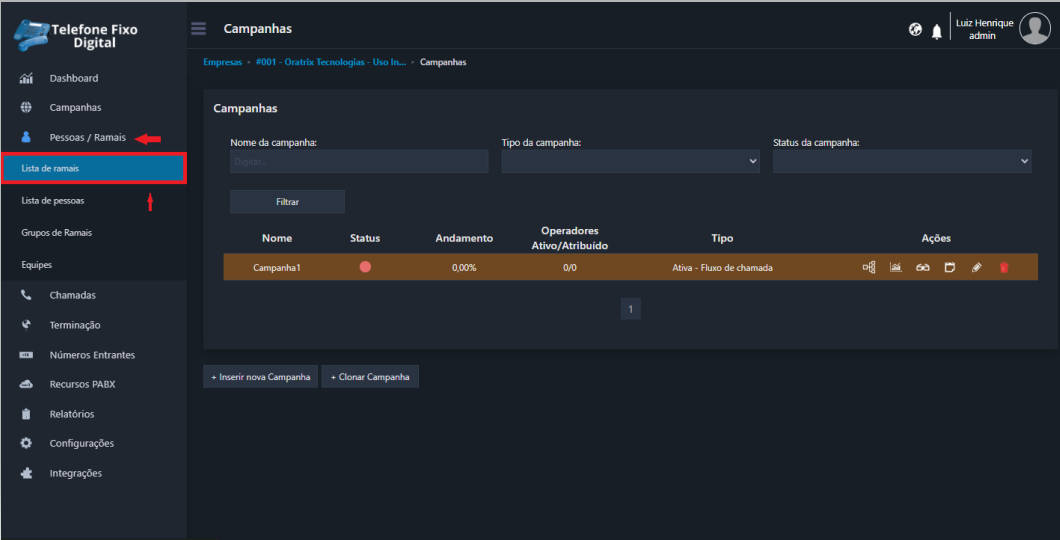1060x540 pixels.
Task: Open the Tipo da campanha dropdown
Action: [630, 161]
